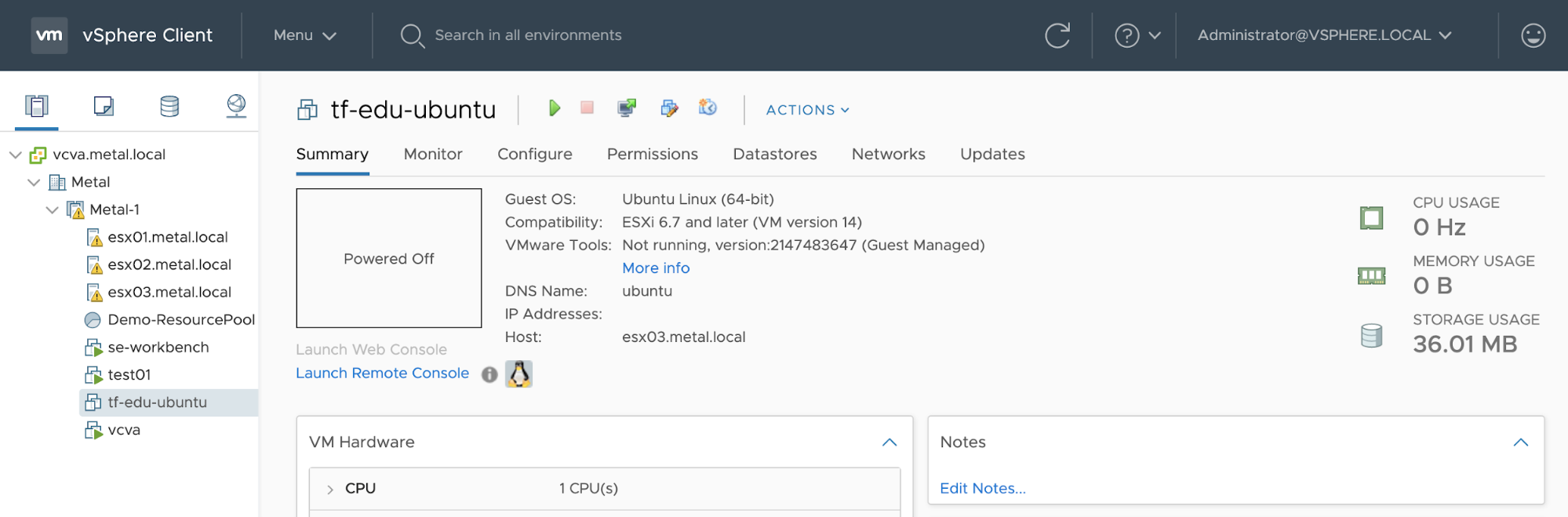Switch to the Networks tab

click(x=889, y=154)
